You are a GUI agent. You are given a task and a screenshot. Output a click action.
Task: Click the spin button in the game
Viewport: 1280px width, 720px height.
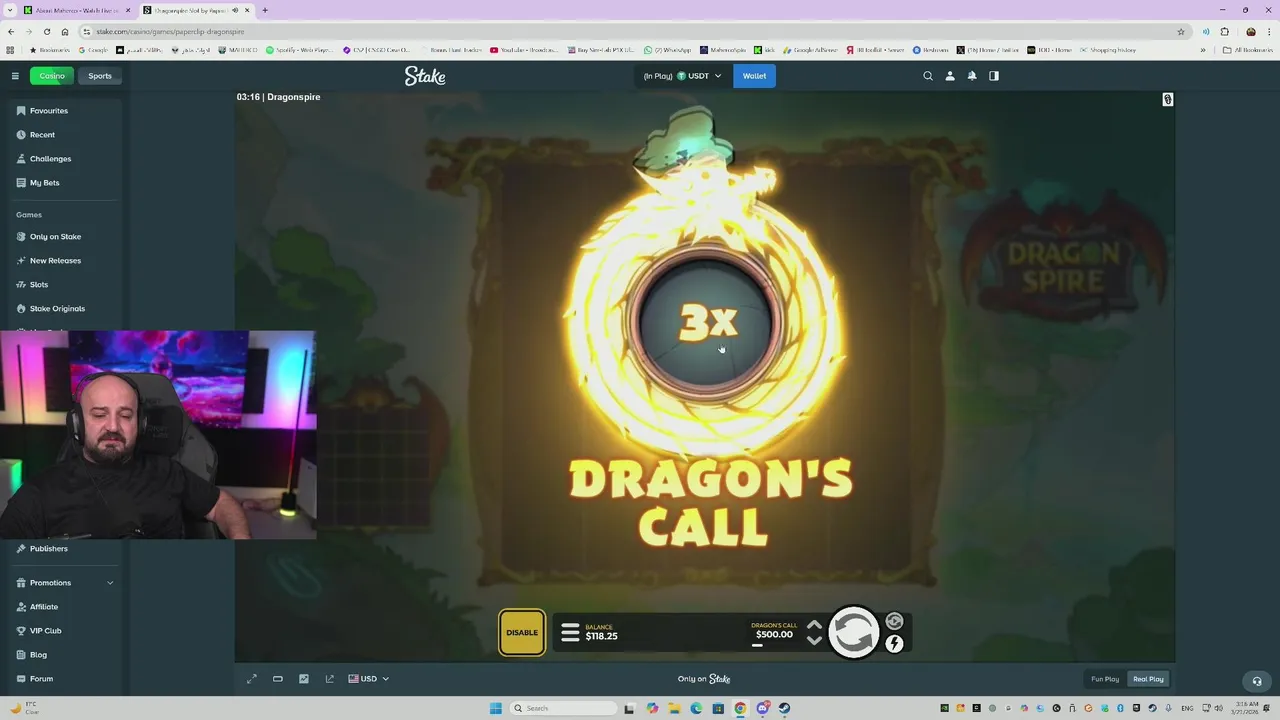[853, 632]
